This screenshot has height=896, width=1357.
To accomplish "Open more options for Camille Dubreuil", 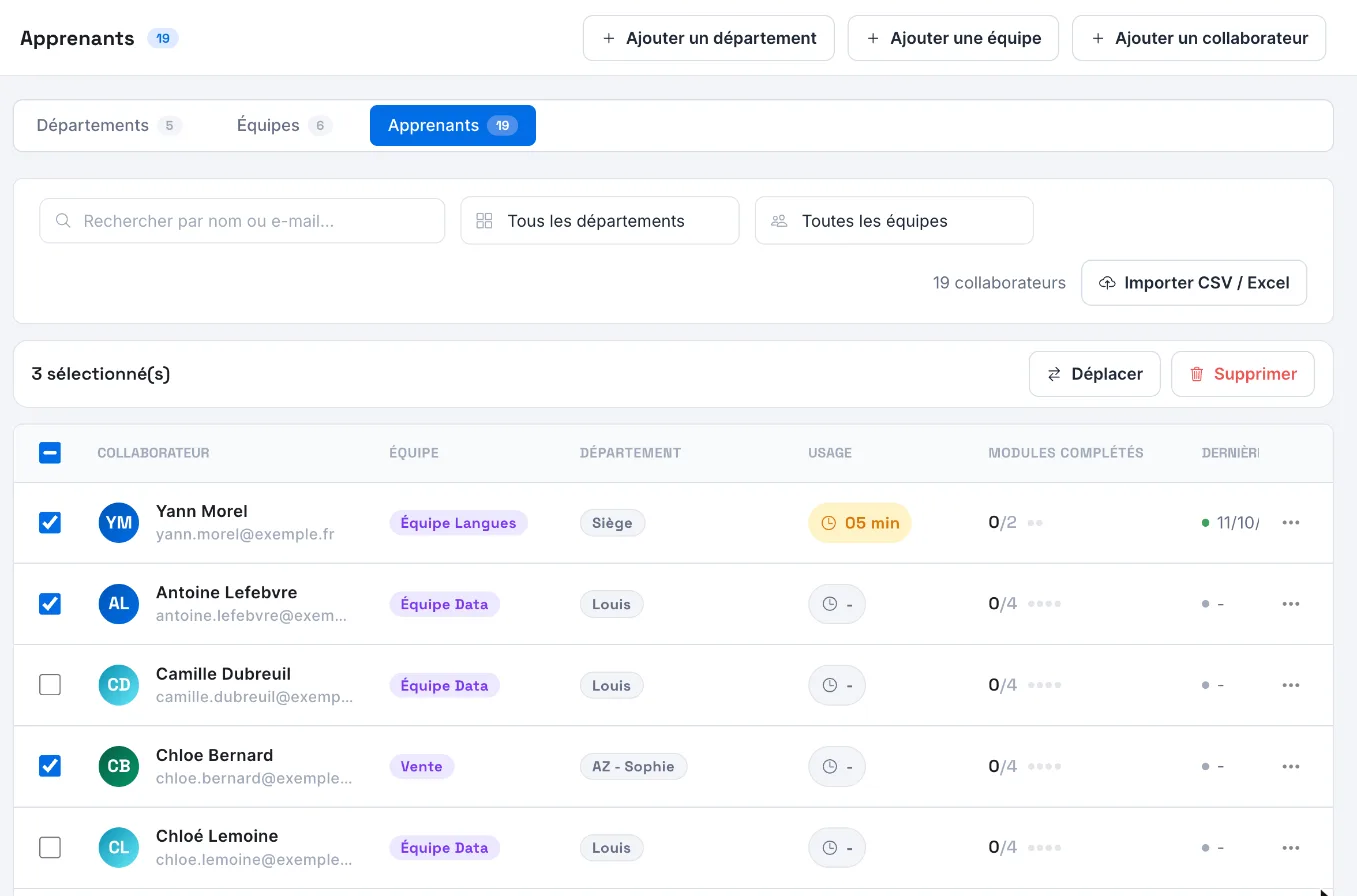I will pos(1291,685).
